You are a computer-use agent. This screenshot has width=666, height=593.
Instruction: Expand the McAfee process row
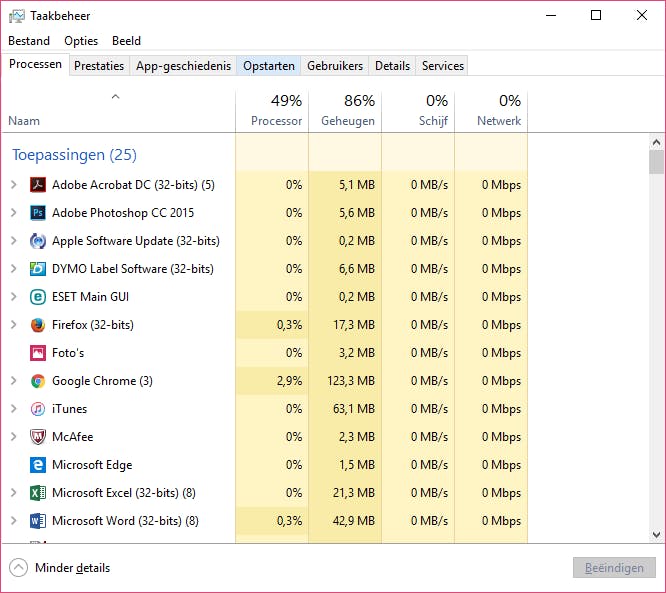(14, 437)
